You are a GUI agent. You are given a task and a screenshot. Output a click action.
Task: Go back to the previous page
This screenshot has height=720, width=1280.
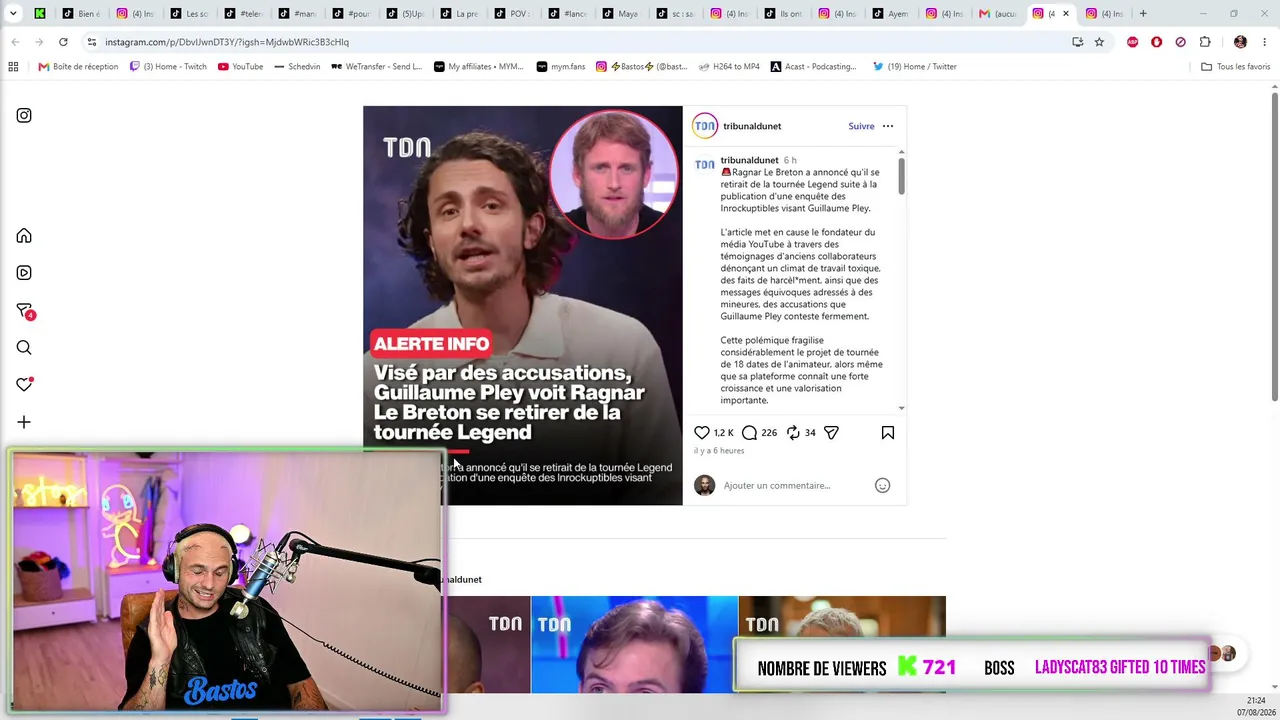point(15,42)
